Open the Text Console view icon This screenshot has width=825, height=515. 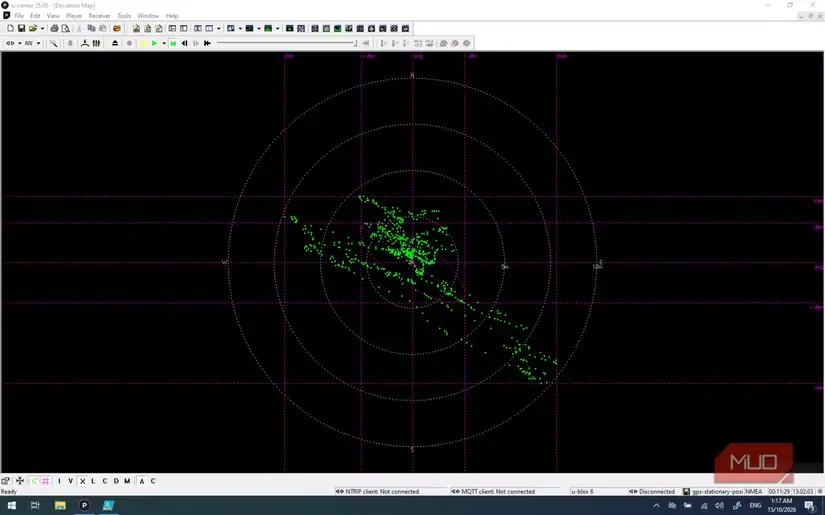click(159, 28)
